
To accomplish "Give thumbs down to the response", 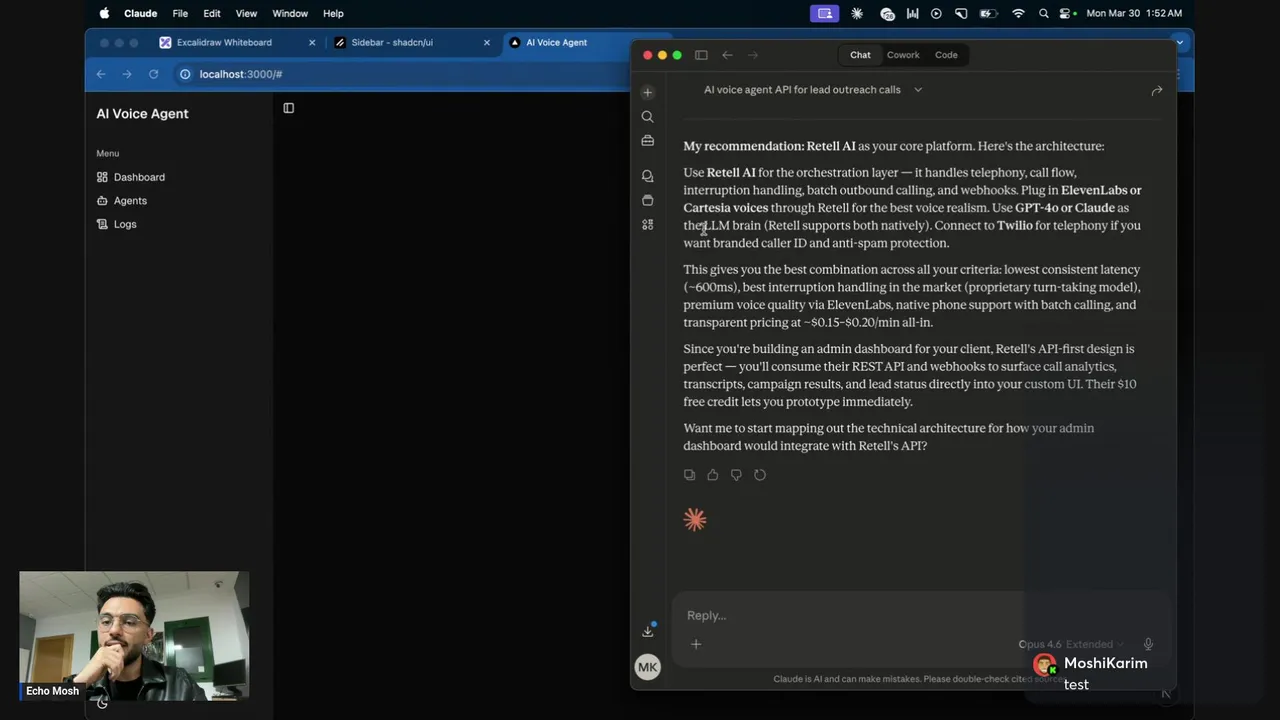I will click(x=736, y=475).
